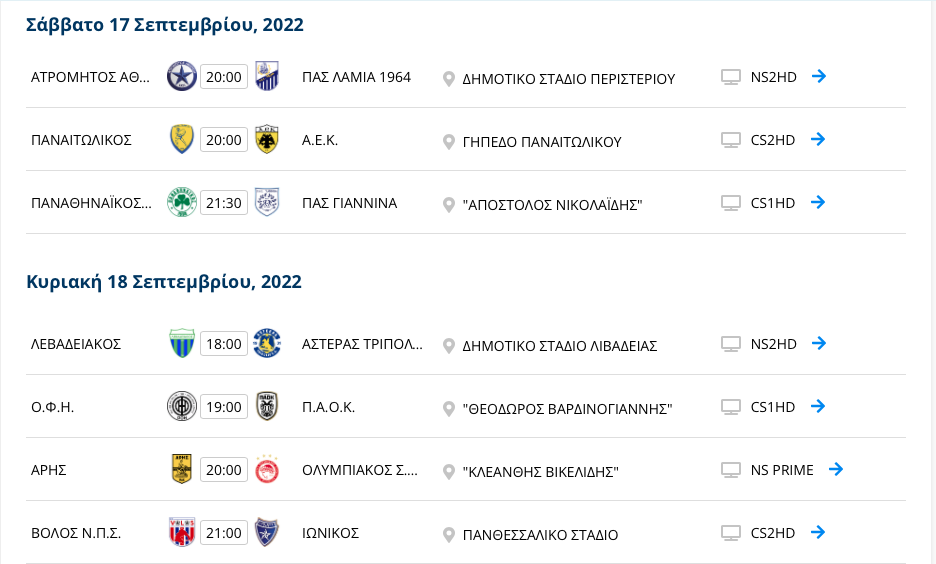Click arrow beside CS1HD for Panathinaikos match
Screen dimensions: 936x564
click(x=818, y=202)
